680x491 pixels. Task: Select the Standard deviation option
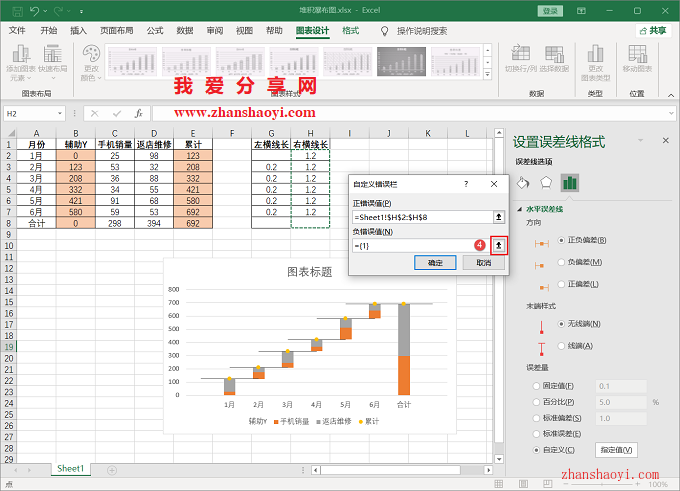point(536,418)
